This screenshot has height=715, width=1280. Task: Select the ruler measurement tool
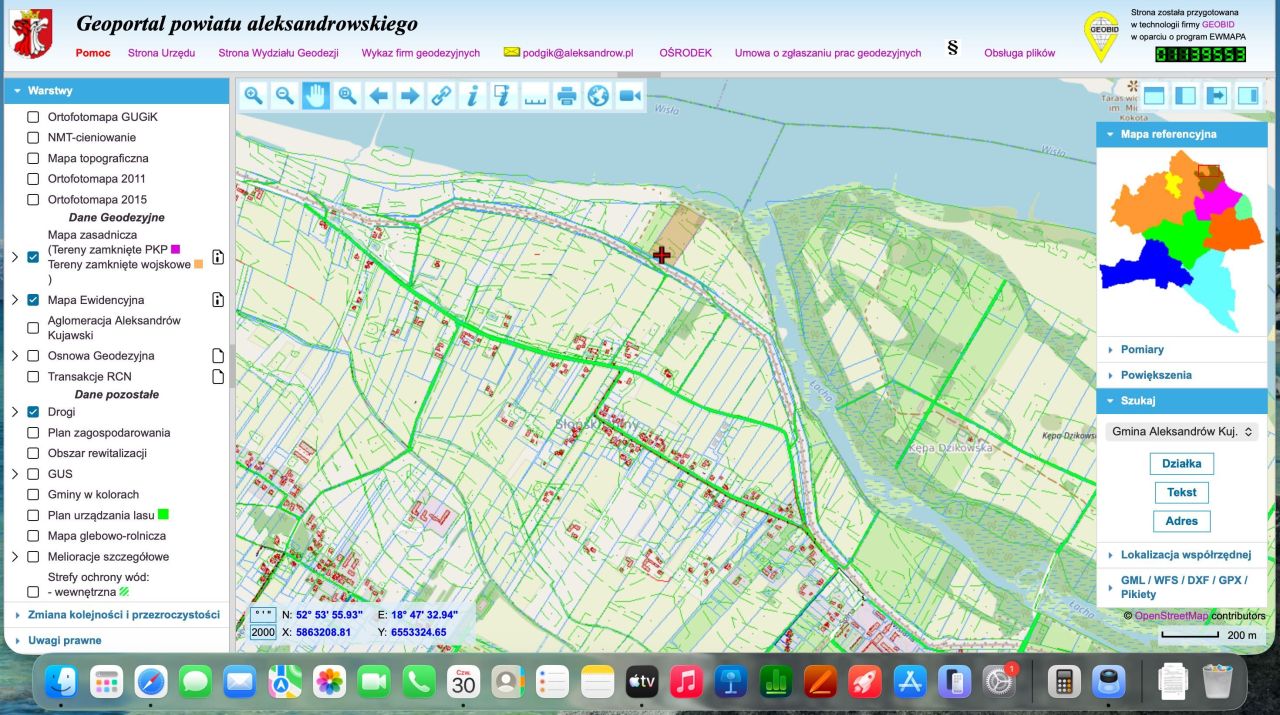[x=535, y=96]
